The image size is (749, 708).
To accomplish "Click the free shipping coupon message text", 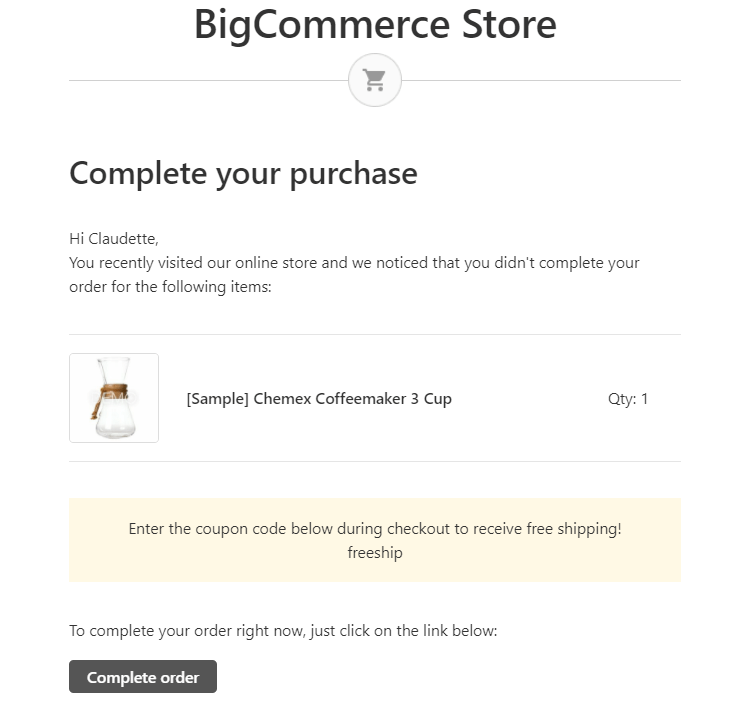I will (x=375, y=529).
